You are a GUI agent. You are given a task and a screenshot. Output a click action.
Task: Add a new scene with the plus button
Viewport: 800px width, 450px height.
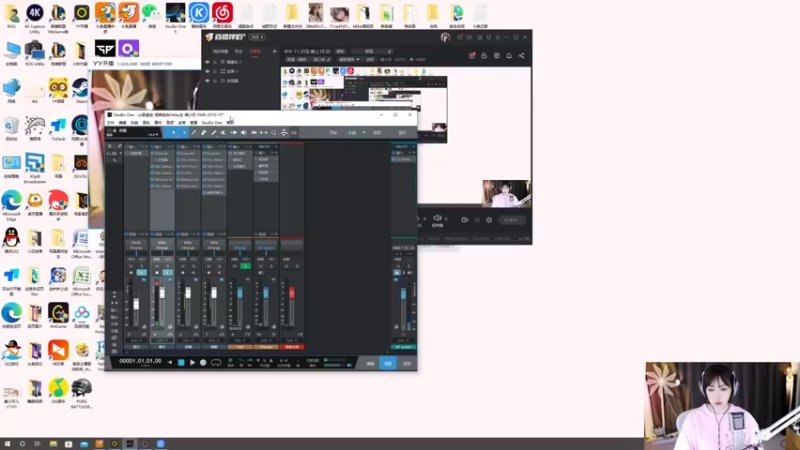coord(274,52)
